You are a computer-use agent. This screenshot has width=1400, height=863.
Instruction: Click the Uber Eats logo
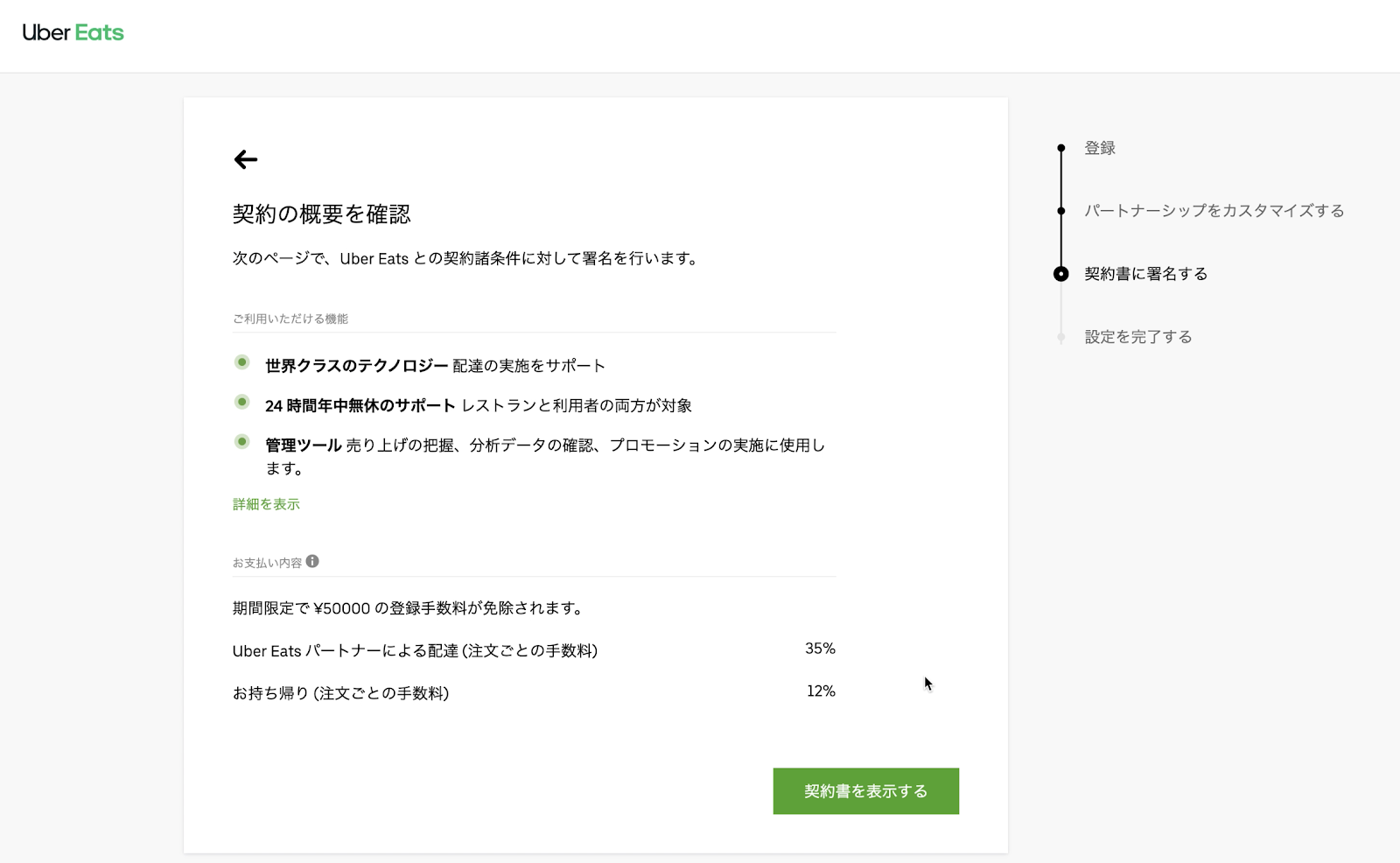pyautogui.click(x=73, y=33)
